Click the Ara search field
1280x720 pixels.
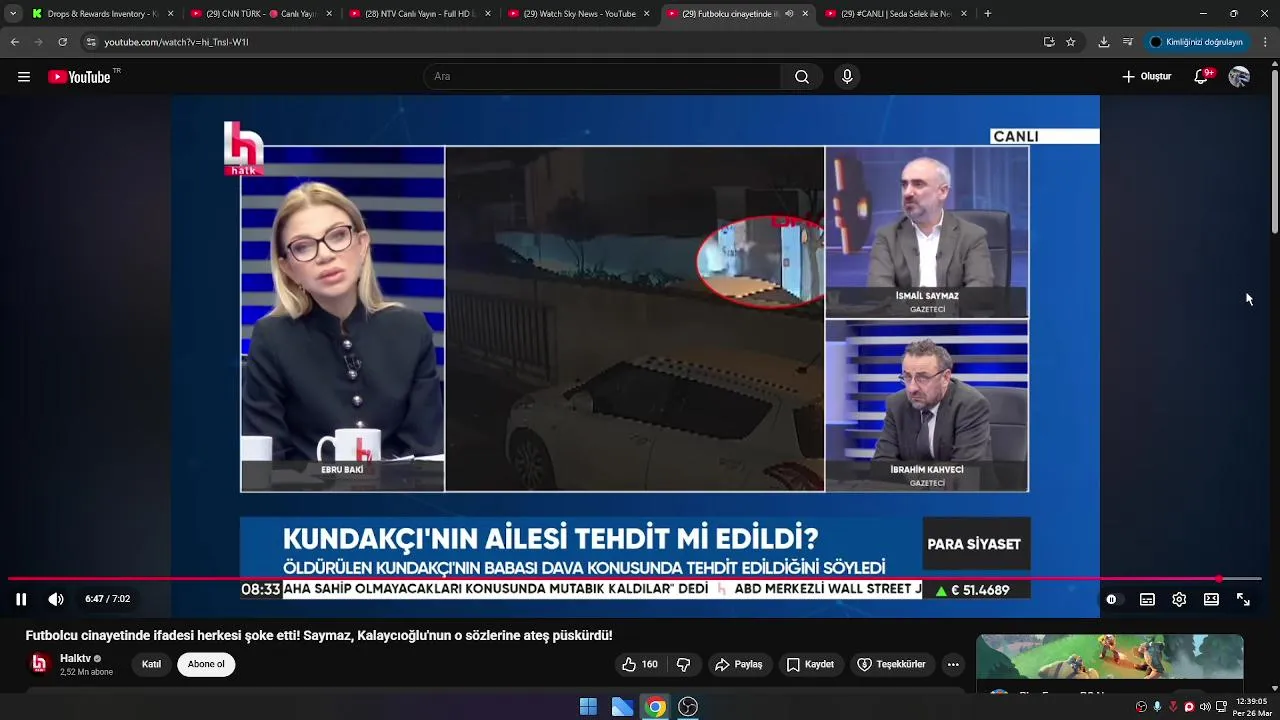603,76
